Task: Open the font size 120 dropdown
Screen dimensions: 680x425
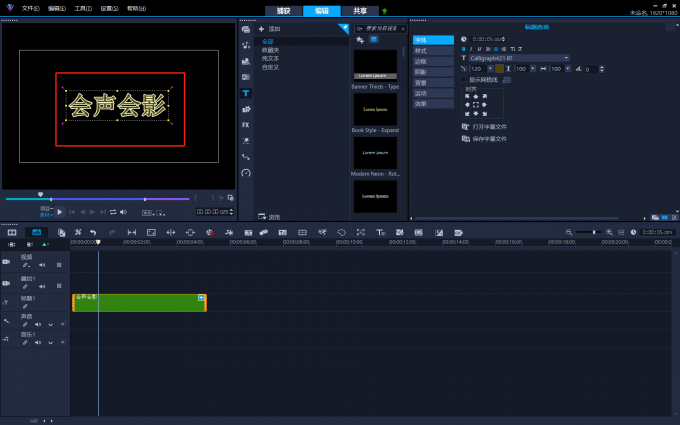Action: 491,69
